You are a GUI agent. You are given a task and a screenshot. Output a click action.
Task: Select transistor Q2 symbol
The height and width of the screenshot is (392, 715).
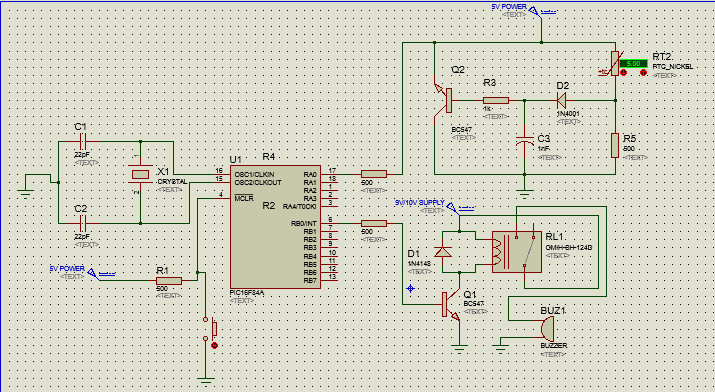[444, 100]
